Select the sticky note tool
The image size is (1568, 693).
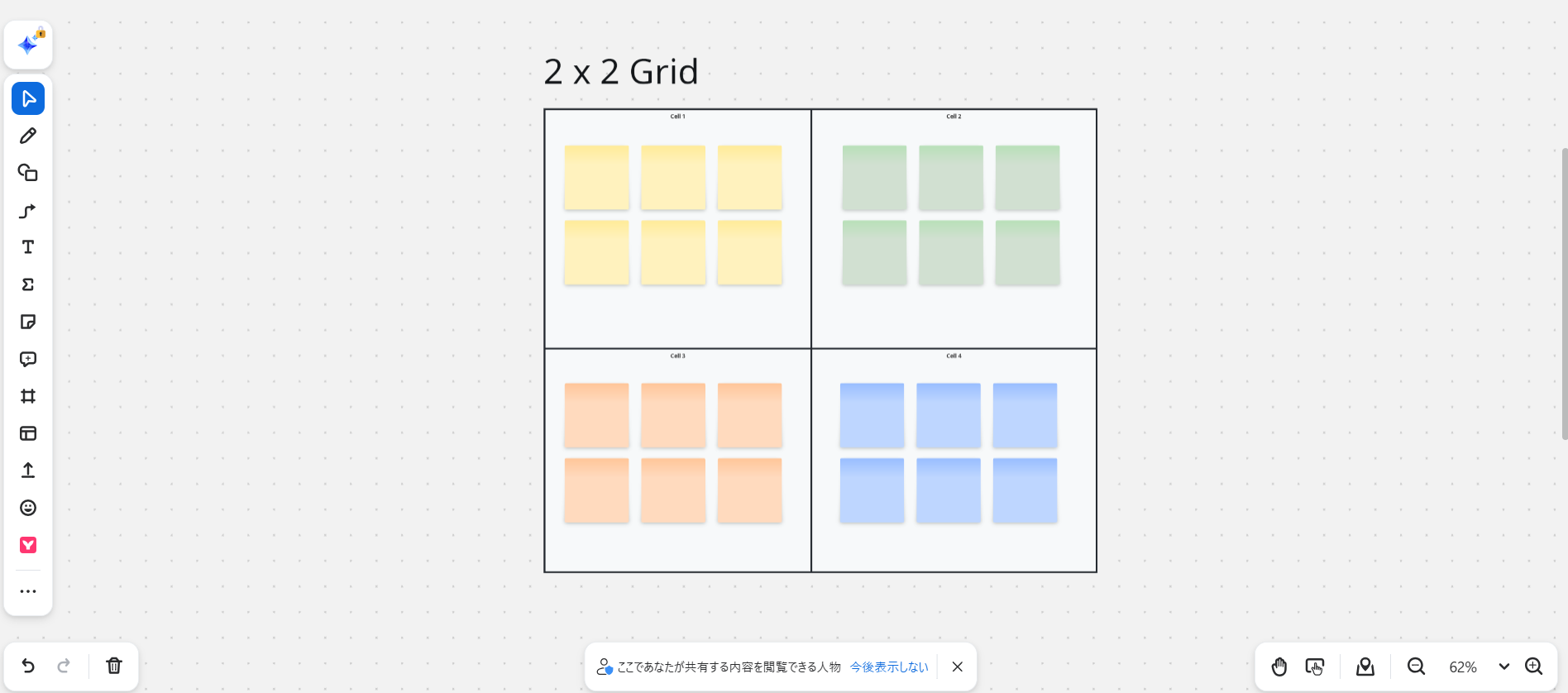[x=28, y=321]
